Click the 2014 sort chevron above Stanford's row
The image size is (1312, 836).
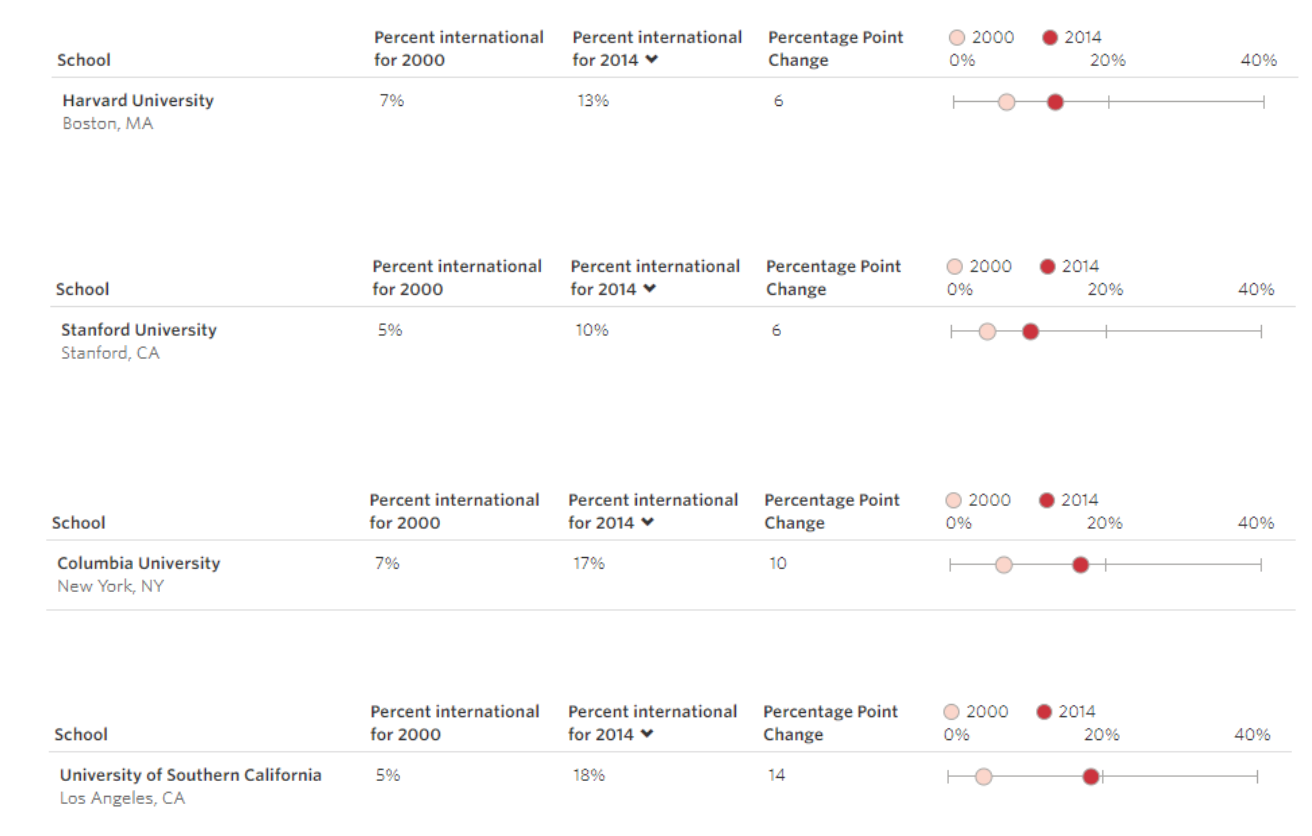pos(650,289)
